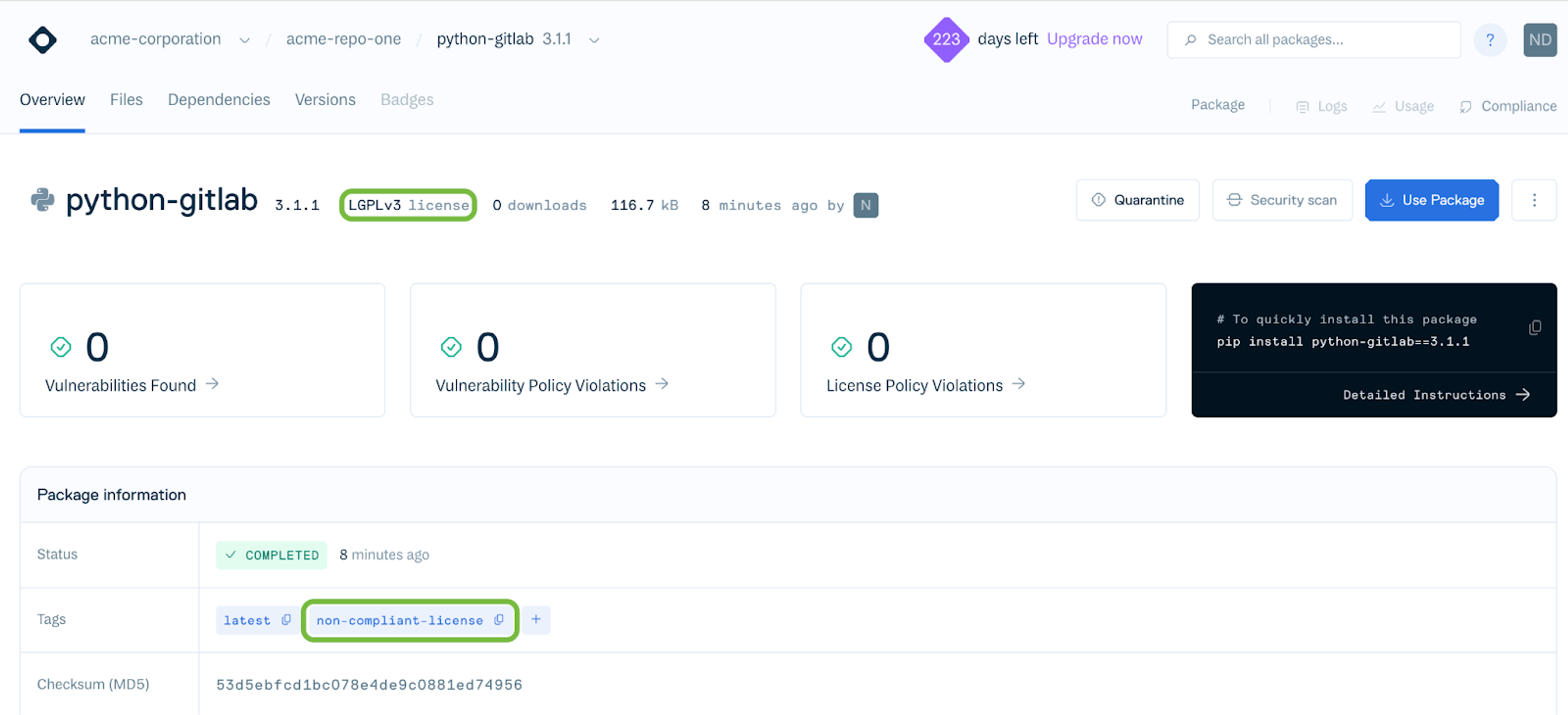Open the Versions tab

click(325, 100)
